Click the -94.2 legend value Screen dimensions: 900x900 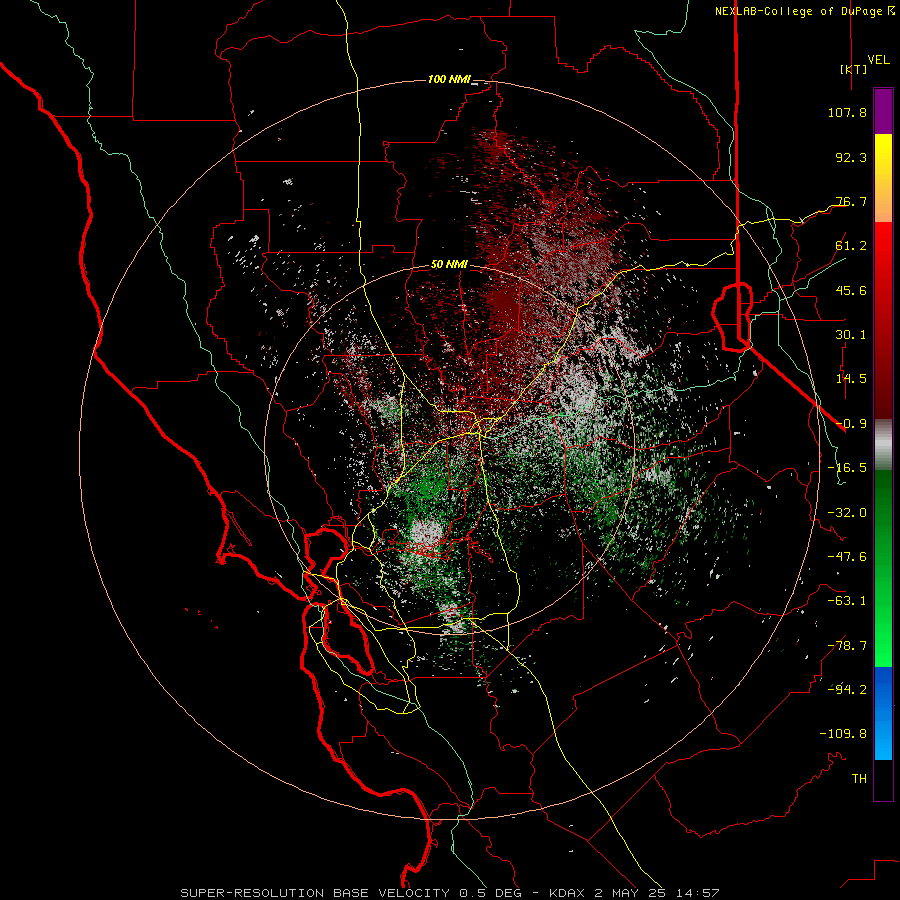[847, 690]
